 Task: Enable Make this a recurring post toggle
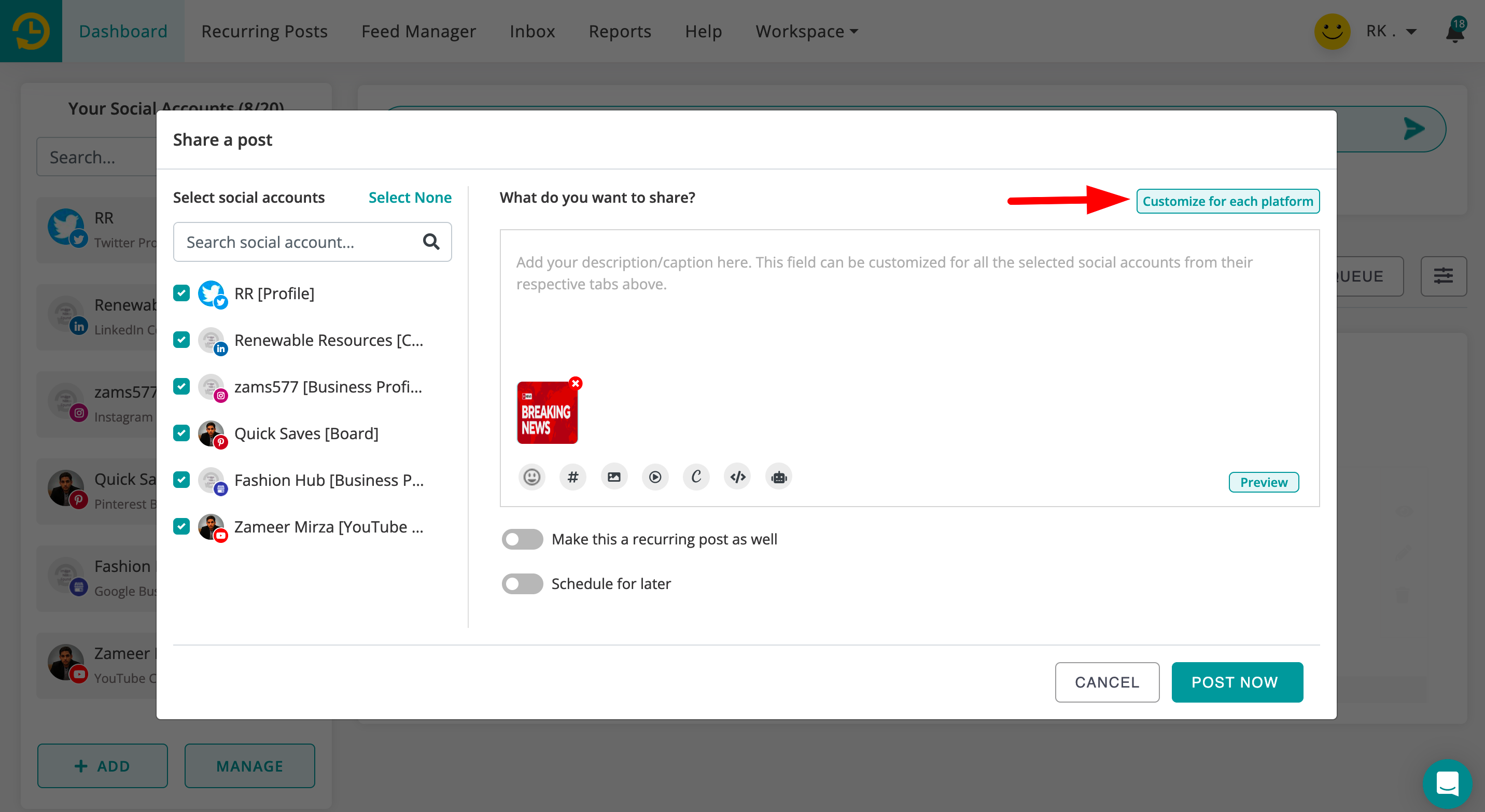click(x=522, y=539)
